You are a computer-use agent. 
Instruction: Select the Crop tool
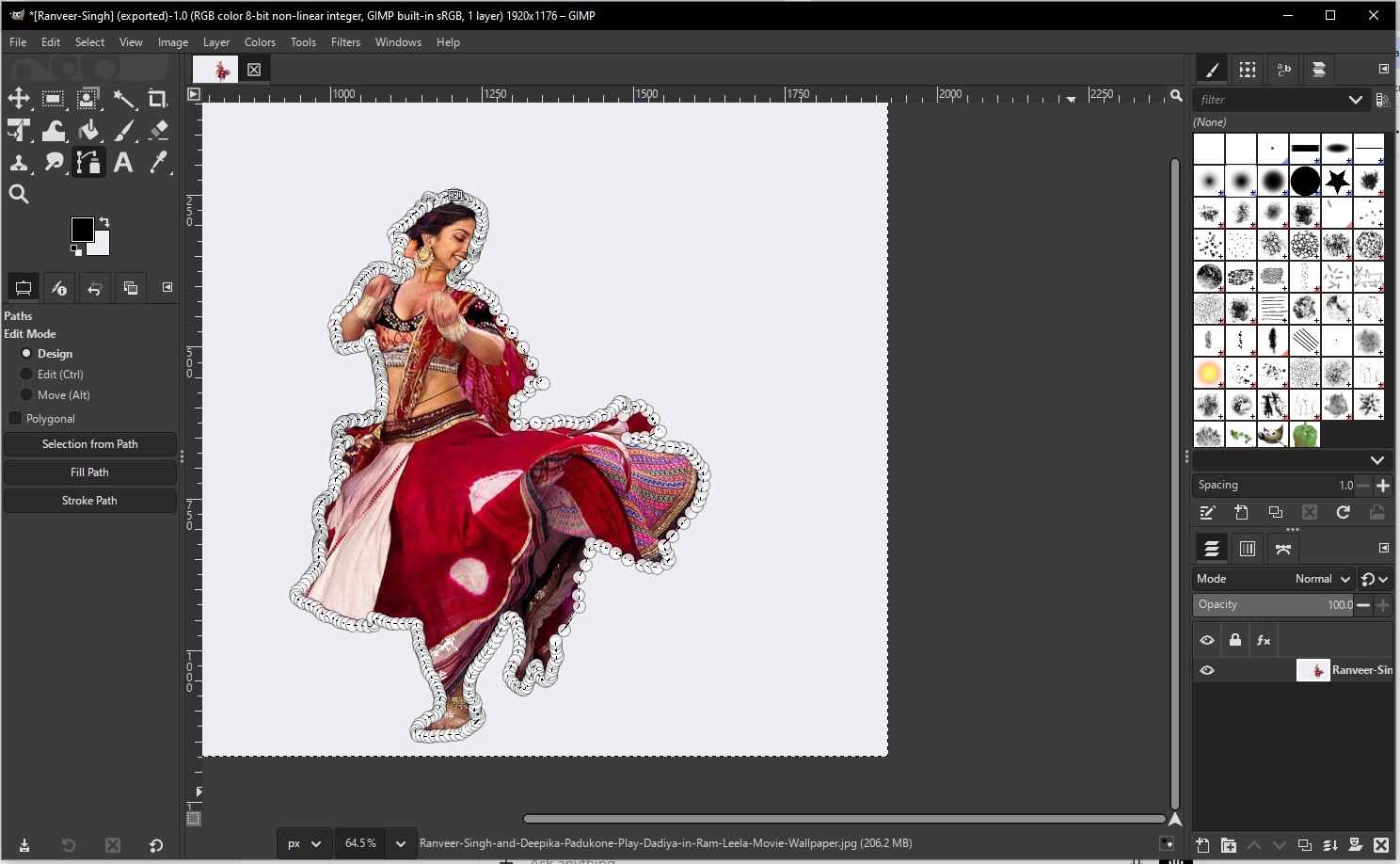(x=158, y=99)
